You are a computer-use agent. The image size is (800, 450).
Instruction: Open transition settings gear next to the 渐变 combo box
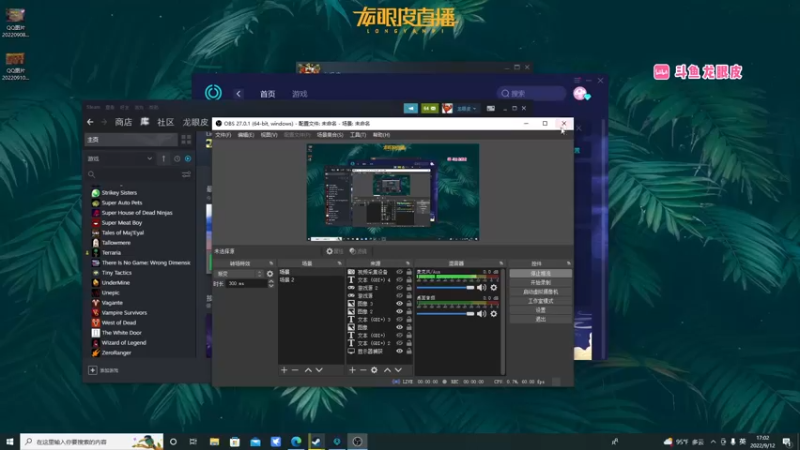click(270, 274)
